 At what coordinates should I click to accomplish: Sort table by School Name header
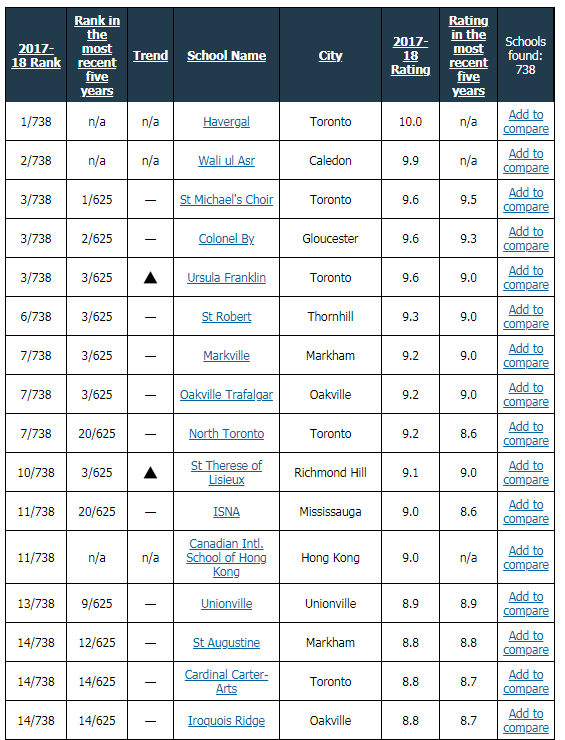point(227,56)
